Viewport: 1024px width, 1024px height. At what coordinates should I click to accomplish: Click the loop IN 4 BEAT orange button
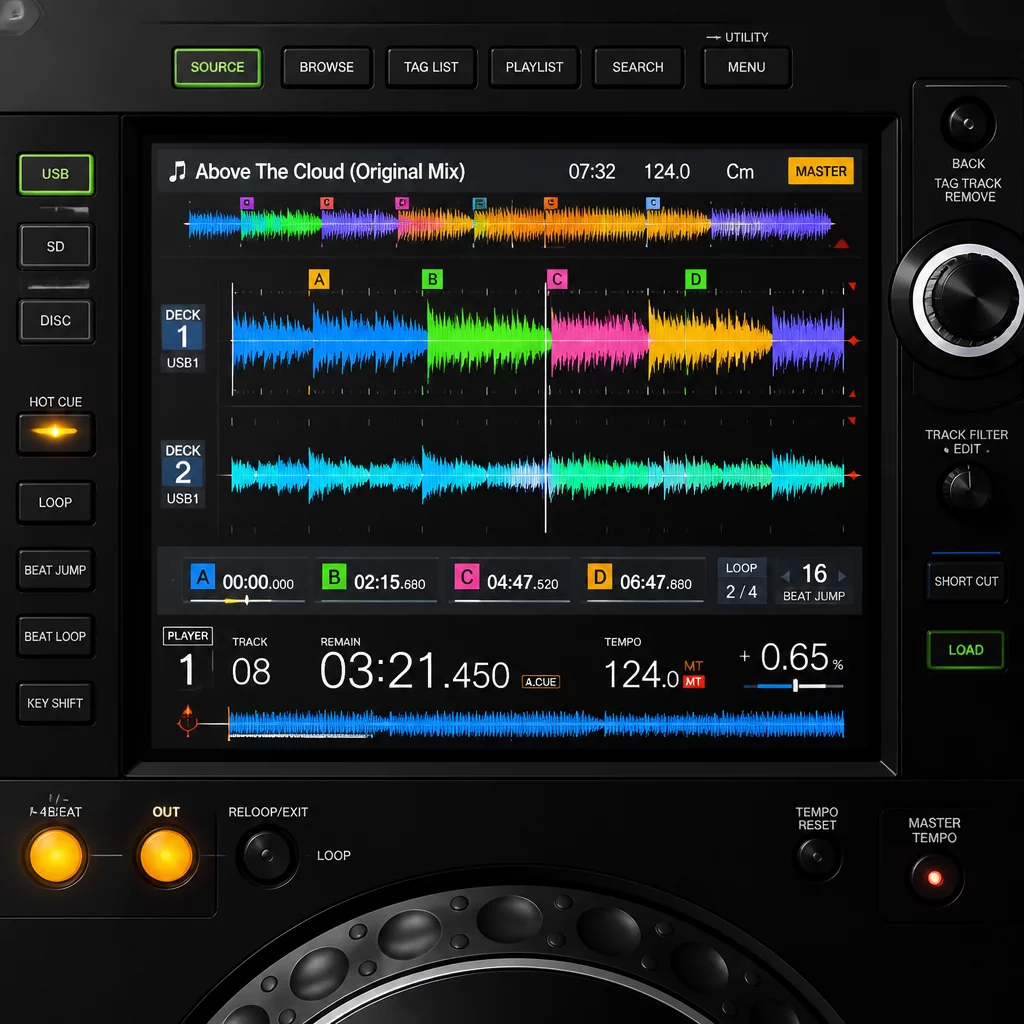[56, 856]
